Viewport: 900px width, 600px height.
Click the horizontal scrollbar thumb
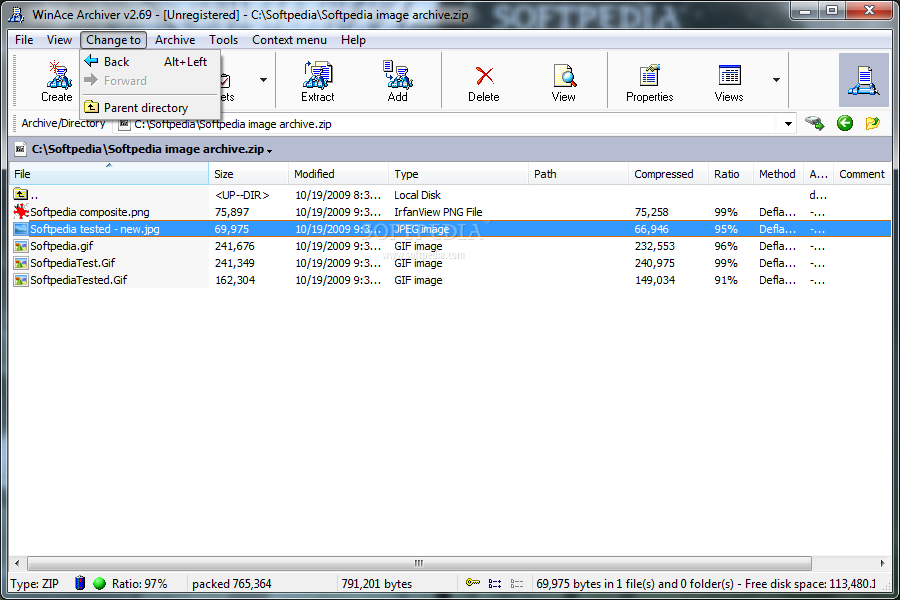[419, 563]
